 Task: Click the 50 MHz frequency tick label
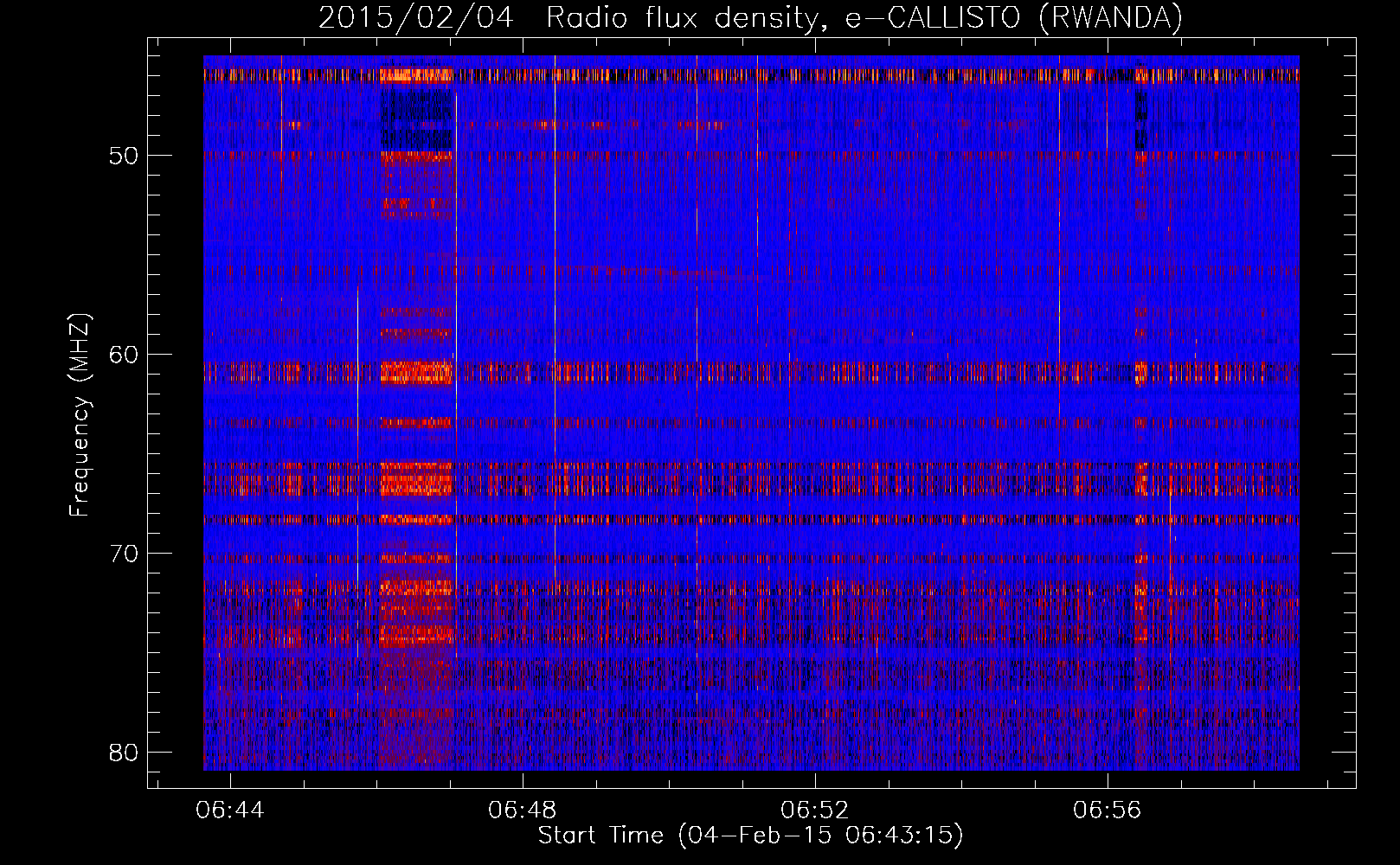[x=124, y=156]
